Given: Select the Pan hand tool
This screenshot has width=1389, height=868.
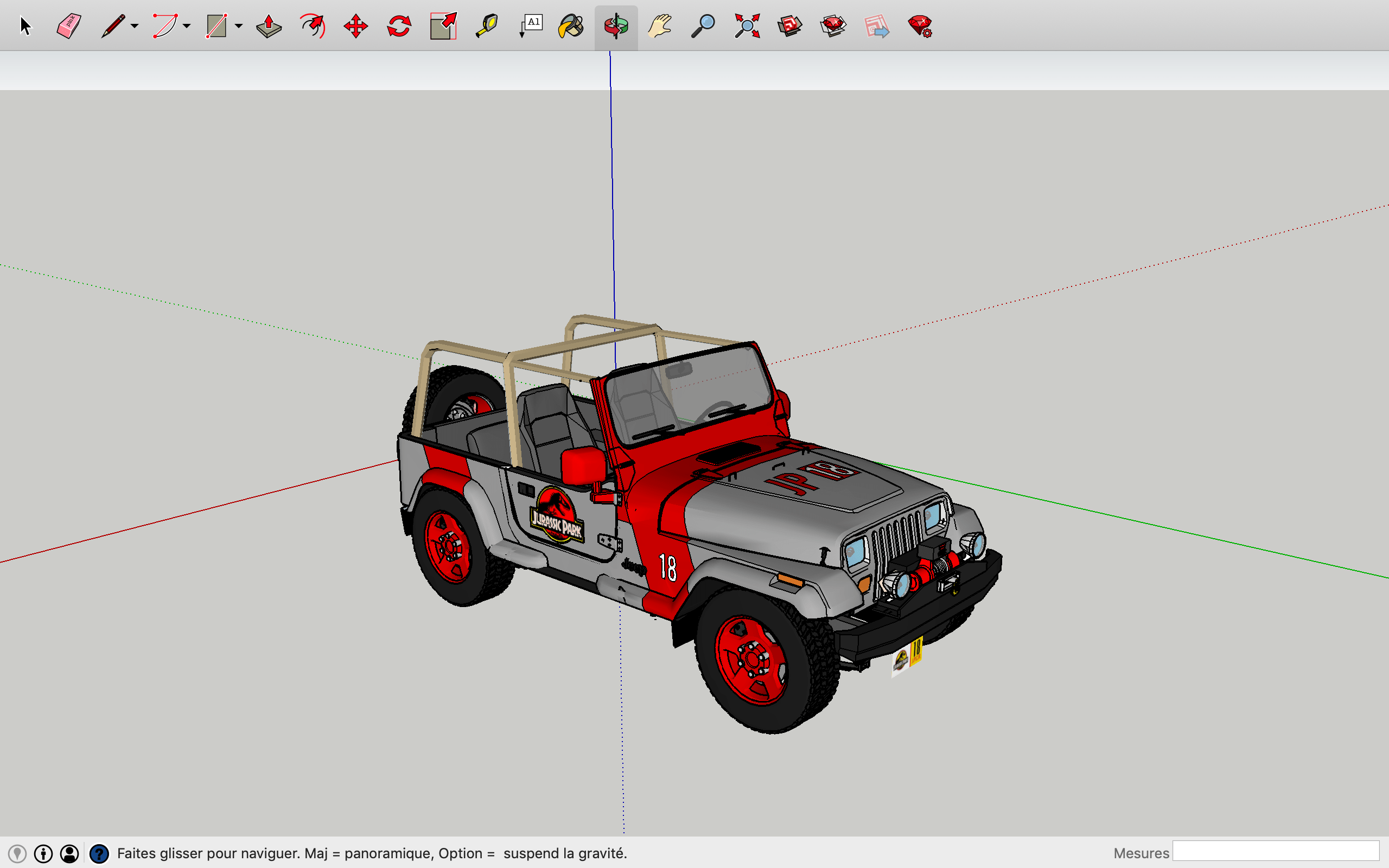Looking at the screenshot, I should pyautogui.click(x=659, y=27).
